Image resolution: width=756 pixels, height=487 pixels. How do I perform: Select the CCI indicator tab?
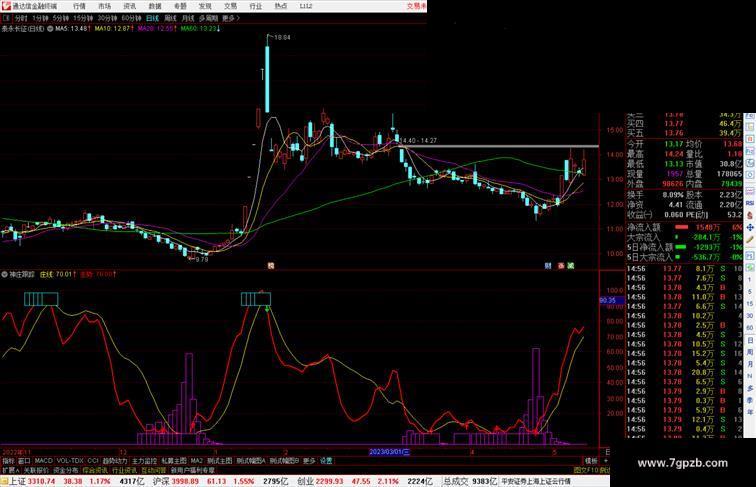[x=93, y=461]
